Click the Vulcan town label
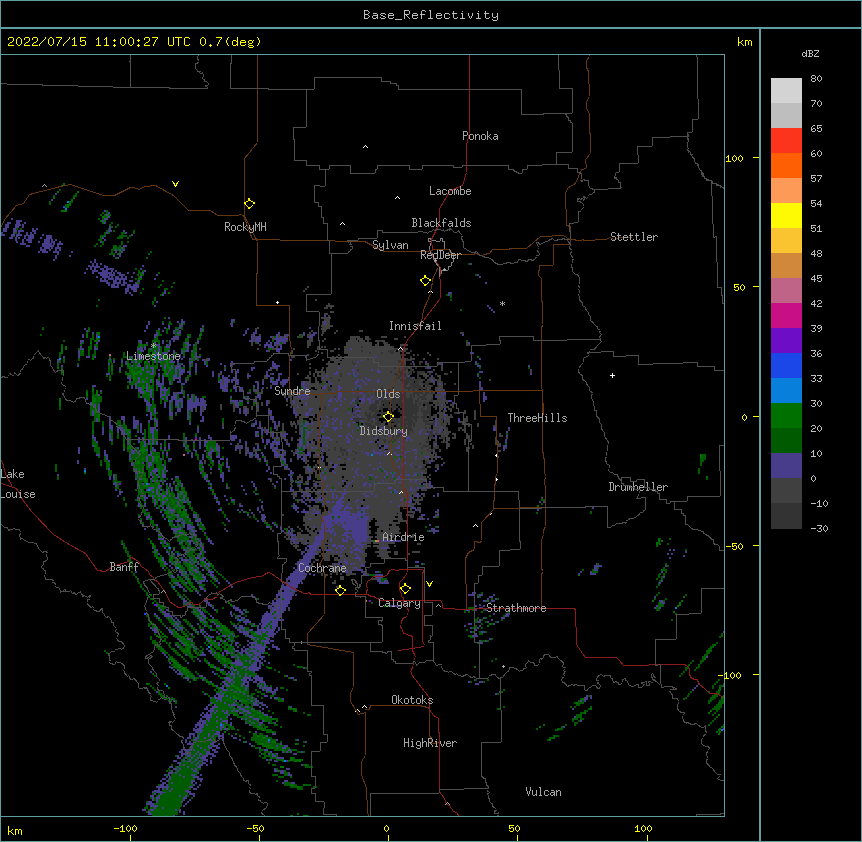The width and height of the screenshot is (862, 842). (x=543, y=792)
